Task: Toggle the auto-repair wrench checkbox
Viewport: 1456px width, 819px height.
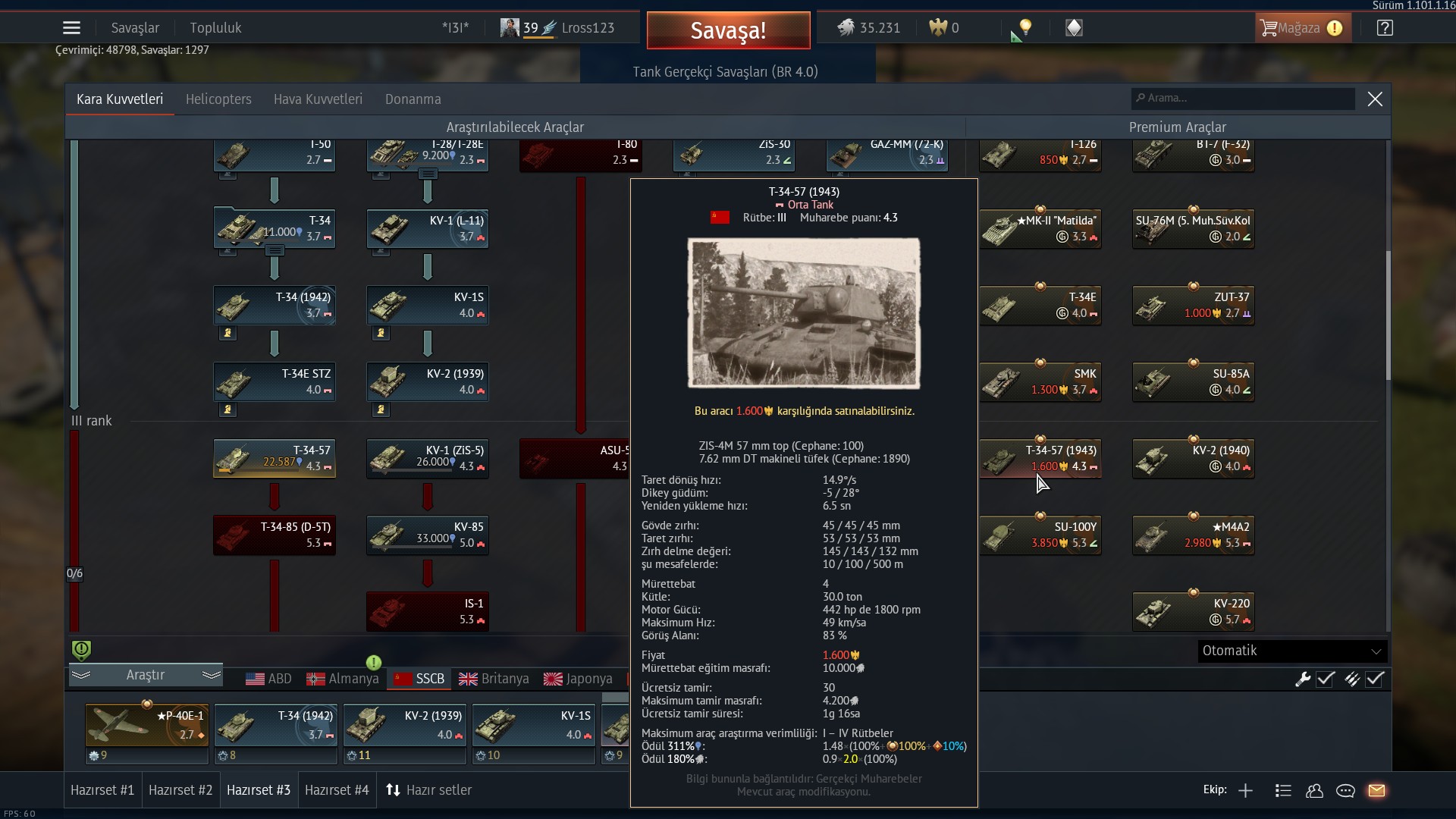Action: click(1325, 679)
